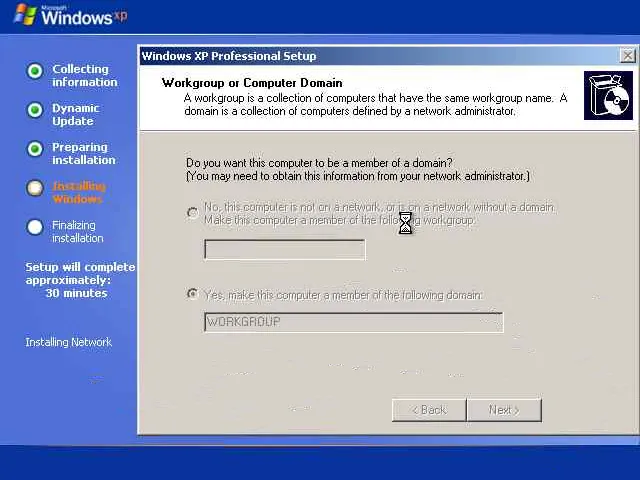640x480 pixels.
Task: Click the workgroup name input field
Action: coord(285,249)
